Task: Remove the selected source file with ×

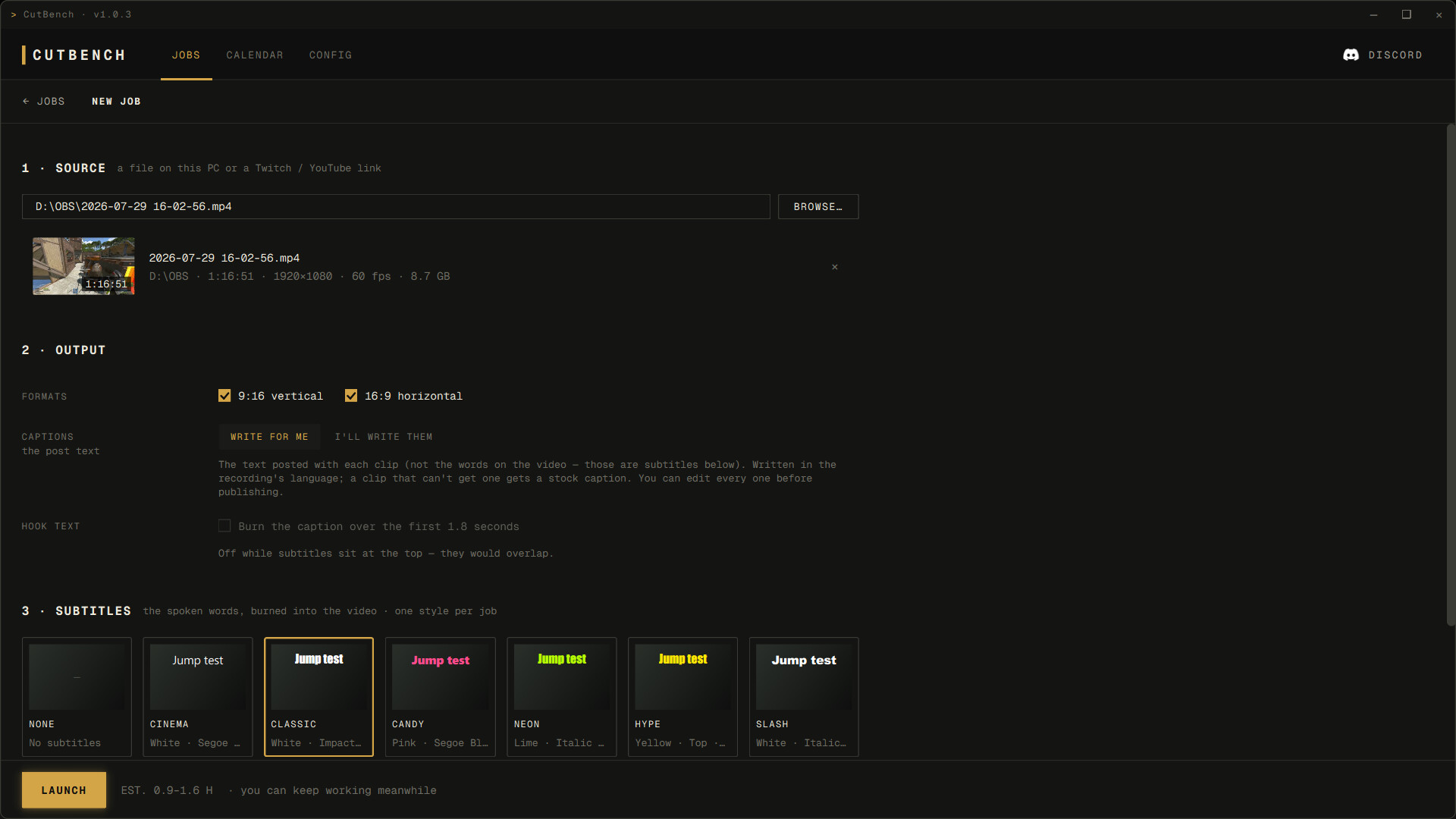Action: tap(835, 267)
